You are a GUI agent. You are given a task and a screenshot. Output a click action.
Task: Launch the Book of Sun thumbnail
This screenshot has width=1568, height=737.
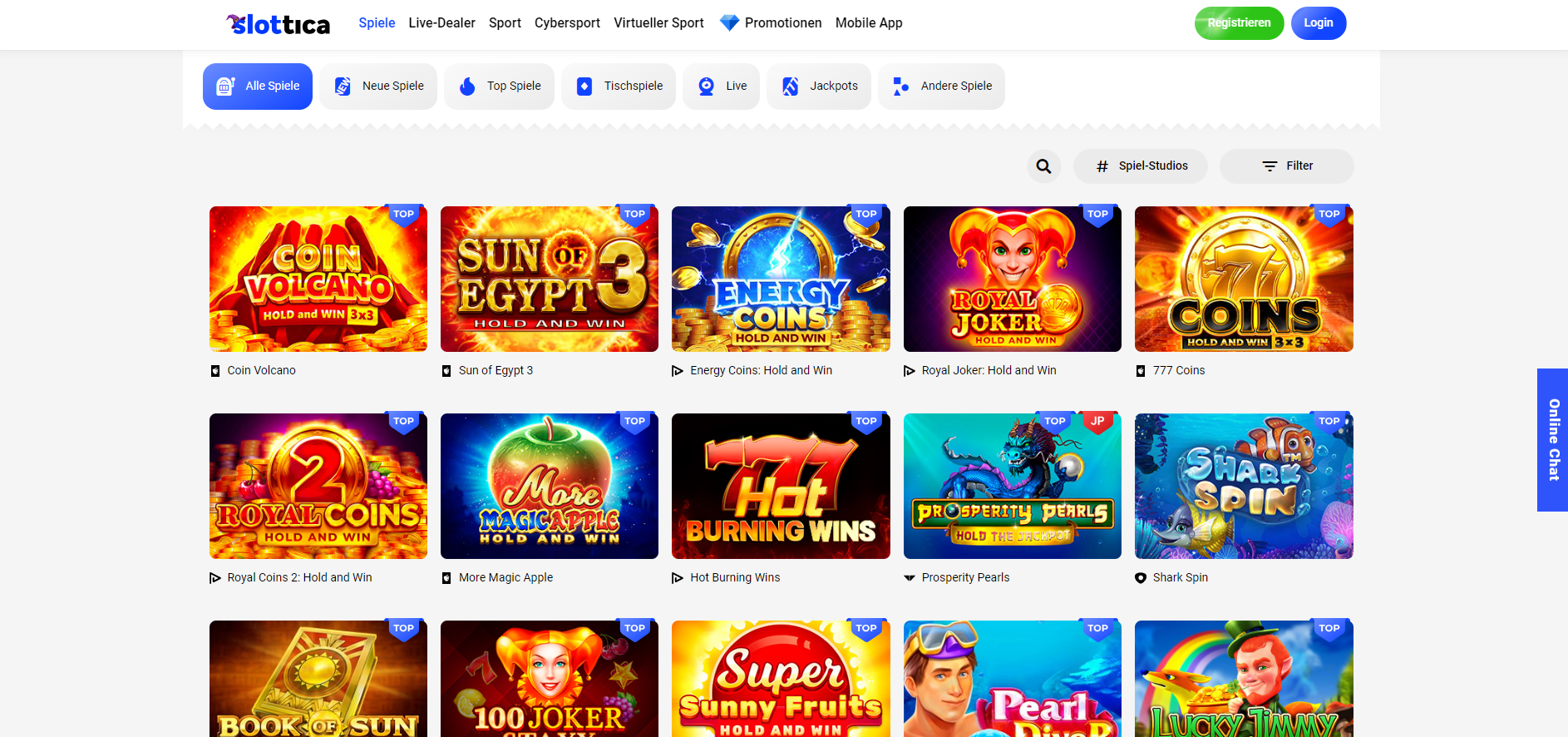tap(318, 679)
